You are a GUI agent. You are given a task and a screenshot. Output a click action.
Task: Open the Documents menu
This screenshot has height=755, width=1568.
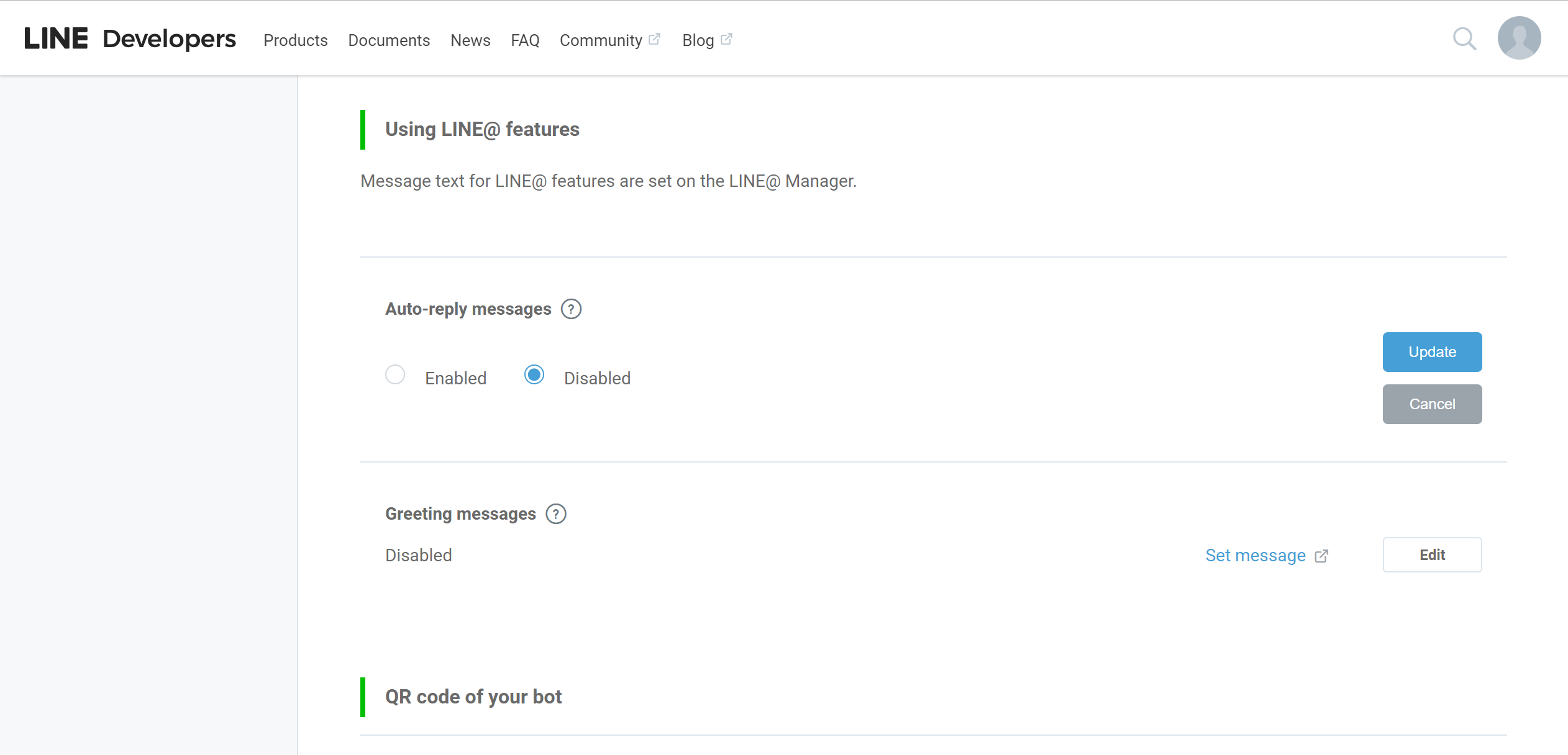389,40
